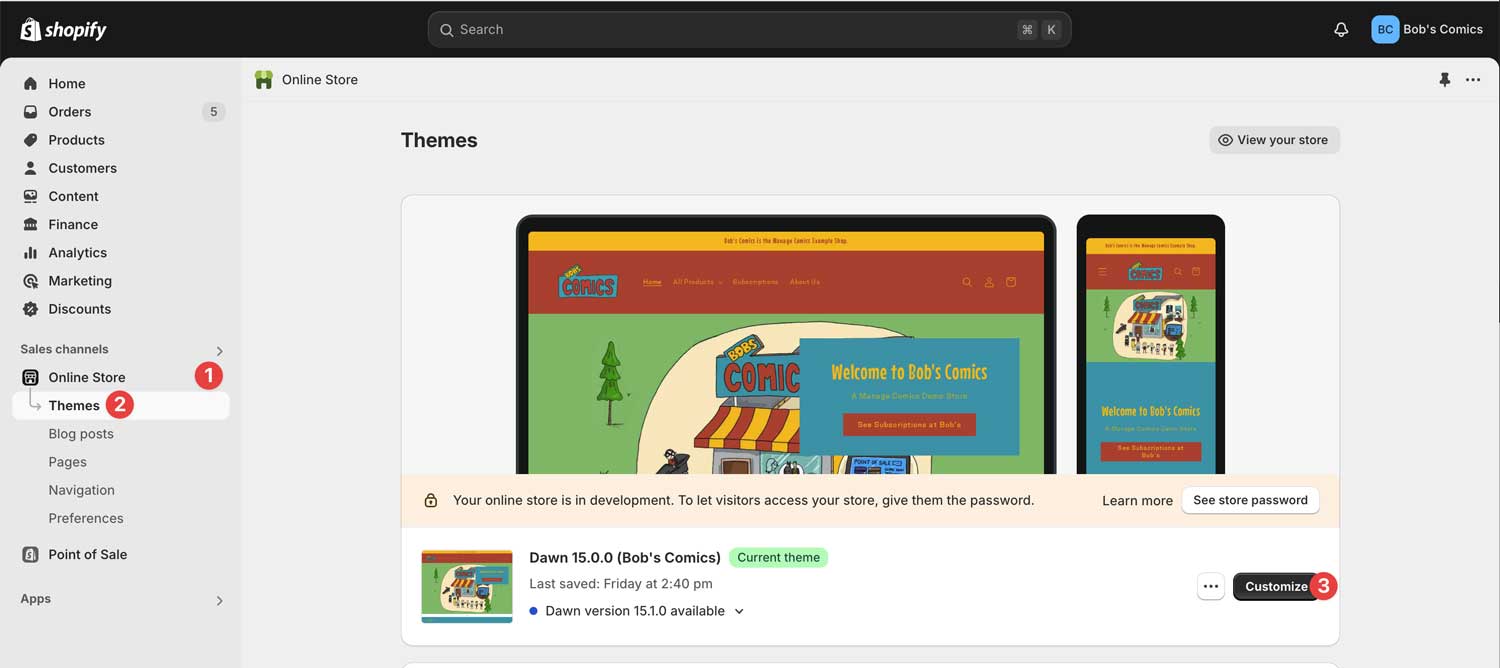Expand the Apps section chevron

[x=219, y=601]
